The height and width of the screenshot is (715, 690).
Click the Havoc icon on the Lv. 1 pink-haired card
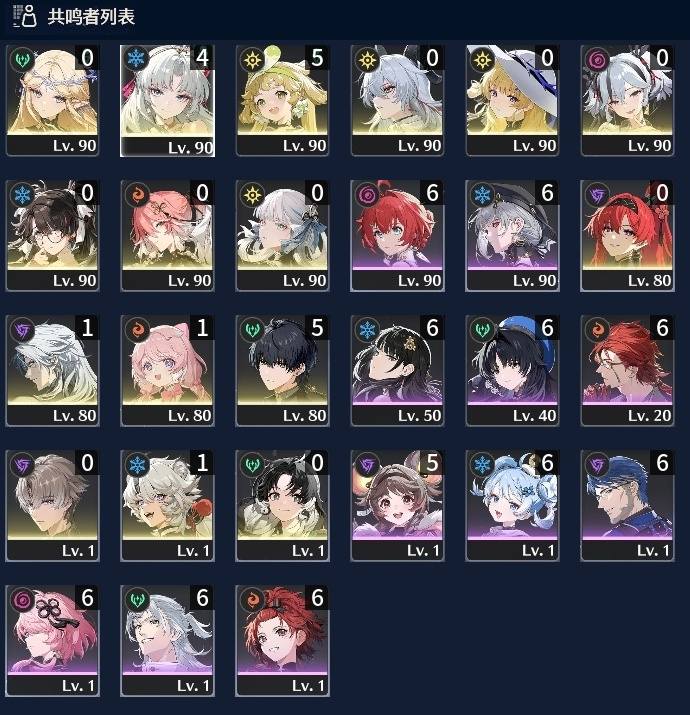[x=22, y=599]
